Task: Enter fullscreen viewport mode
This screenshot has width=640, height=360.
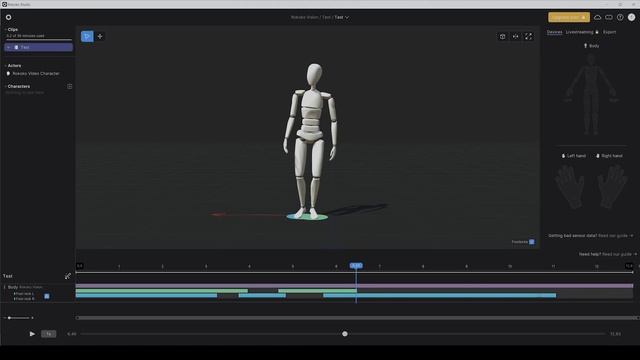Action: tap(529, 37)
